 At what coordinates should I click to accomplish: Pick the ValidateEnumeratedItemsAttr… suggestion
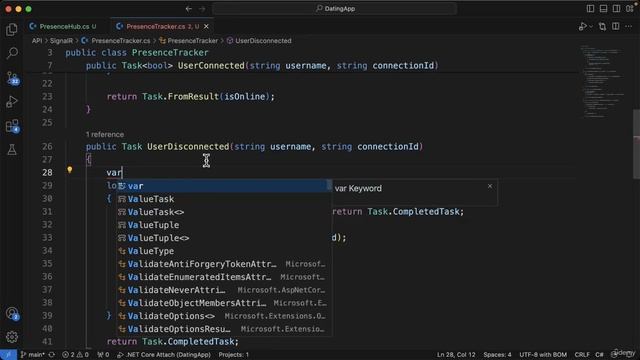[x=224, y=277]
